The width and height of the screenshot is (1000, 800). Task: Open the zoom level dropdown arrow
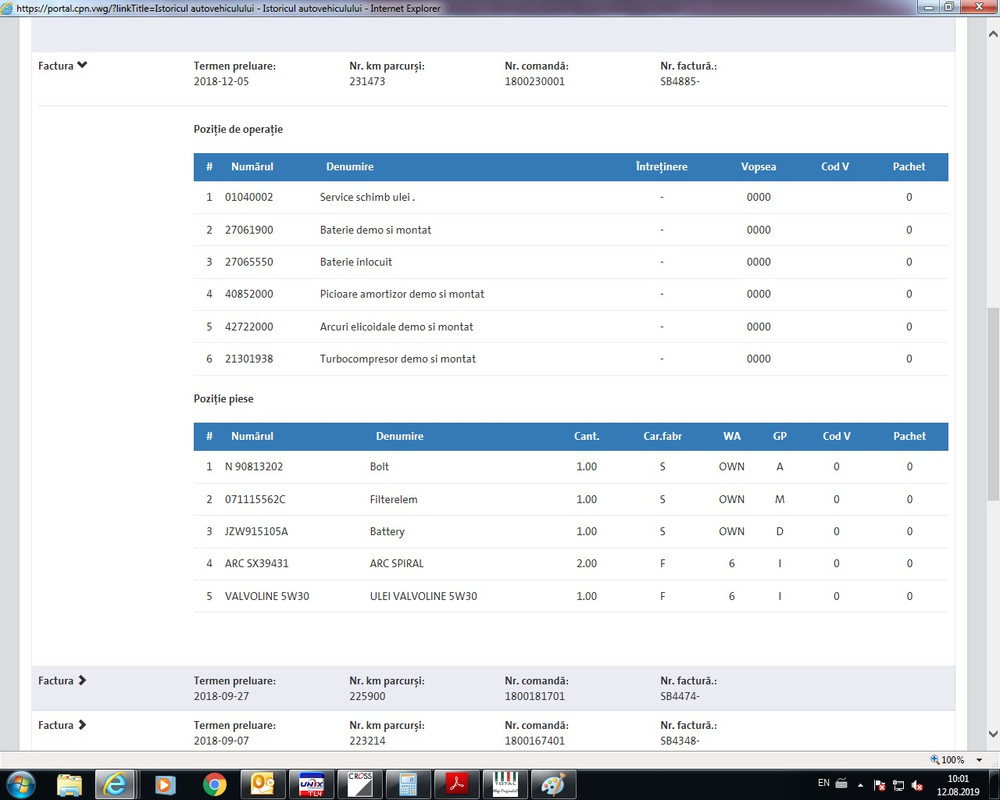[979, 760]
